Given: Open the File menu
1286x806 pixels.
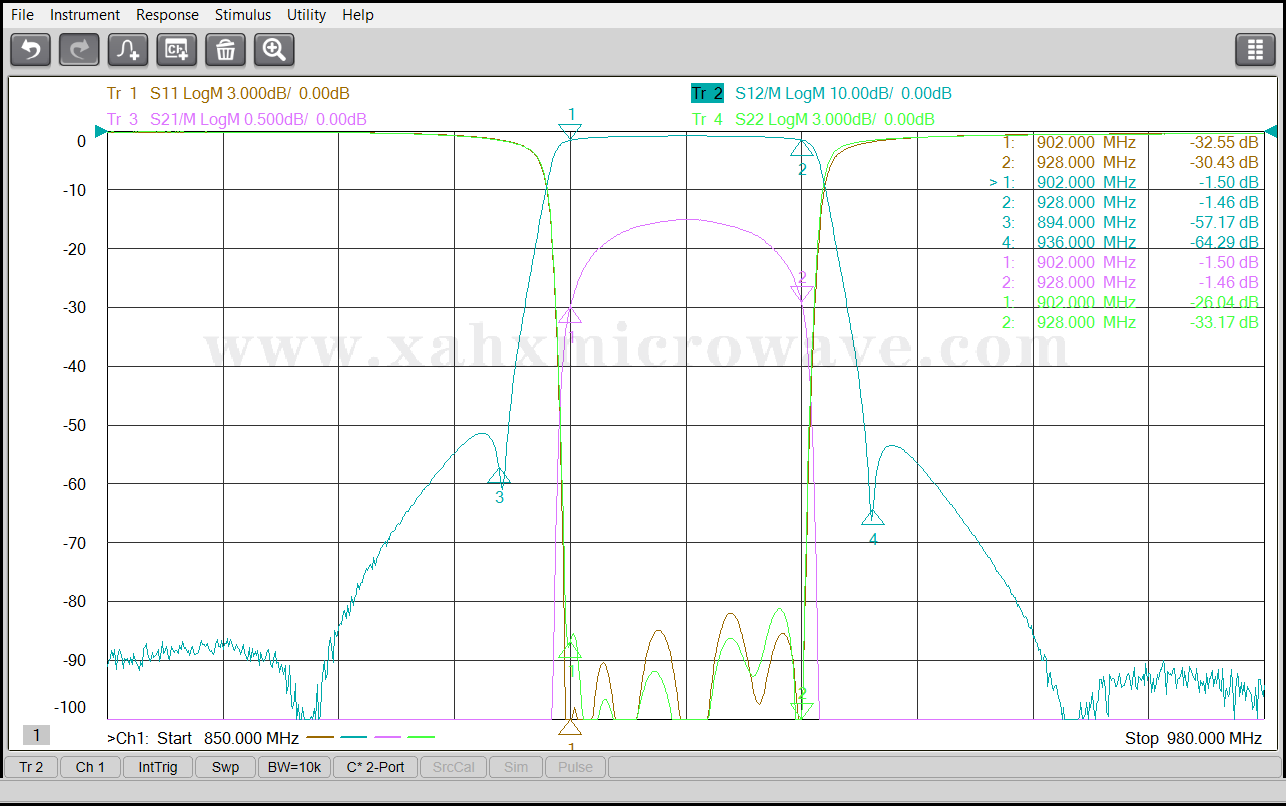Looking at the screenshot, I should (22, 15).
